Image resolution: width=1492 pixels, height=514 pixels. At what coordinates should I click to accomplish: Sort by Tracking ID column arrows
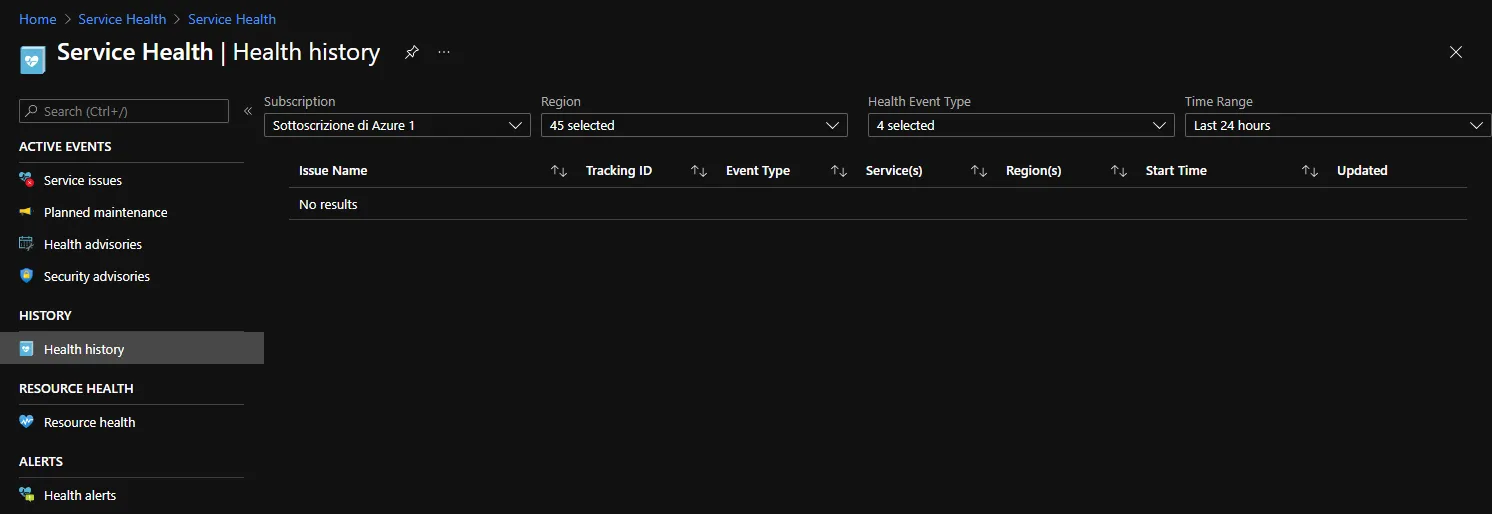[x=699, y=171]
